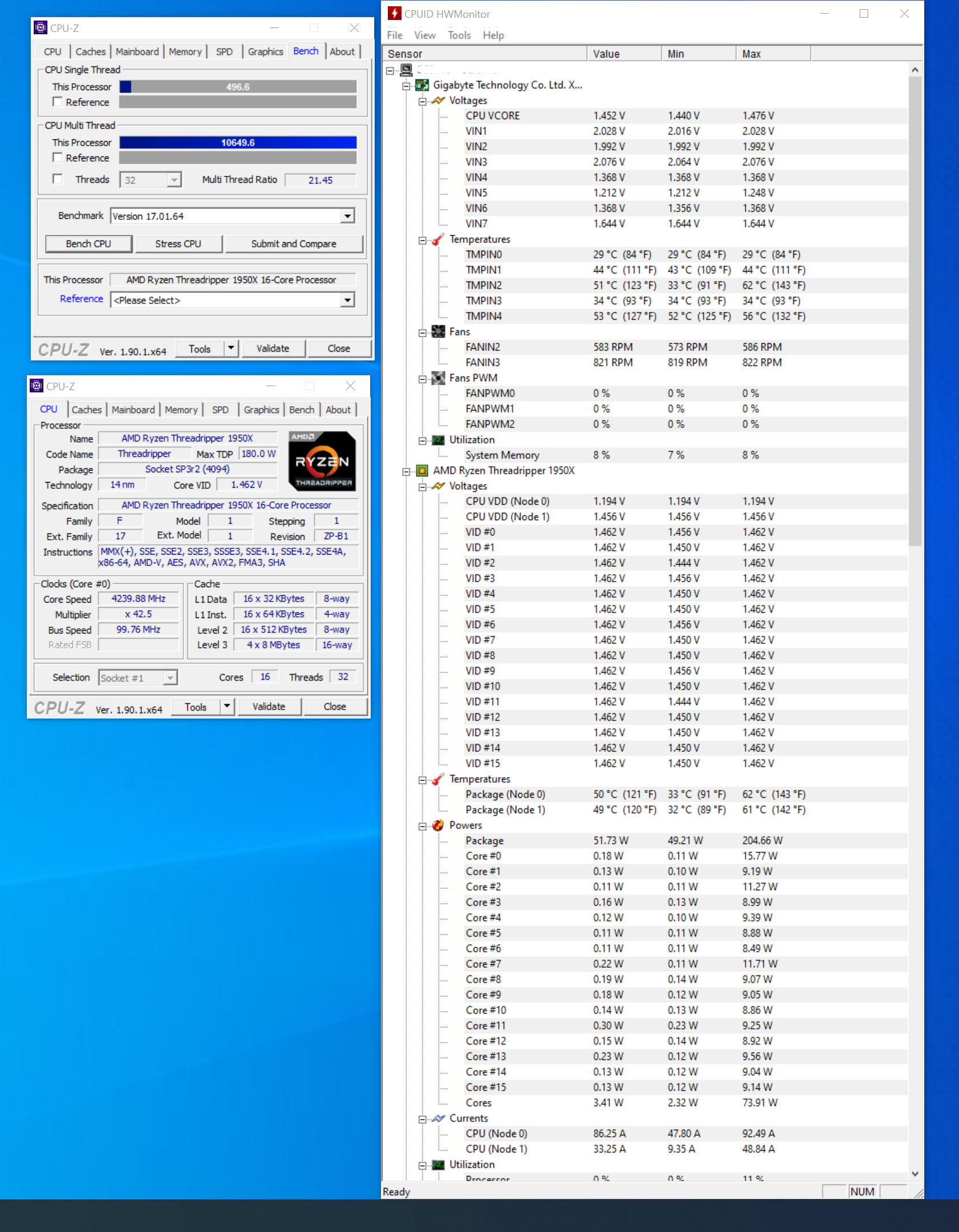The image size is (959, 1232).
Task: Open the File menu in HWMonitor
Action: [x=395, y=35]
